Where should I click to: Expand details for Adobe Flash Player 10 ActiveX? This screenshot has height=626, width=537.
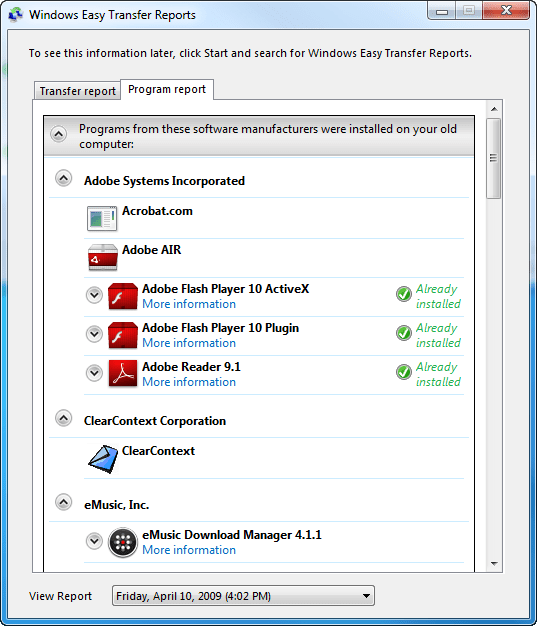94,295
